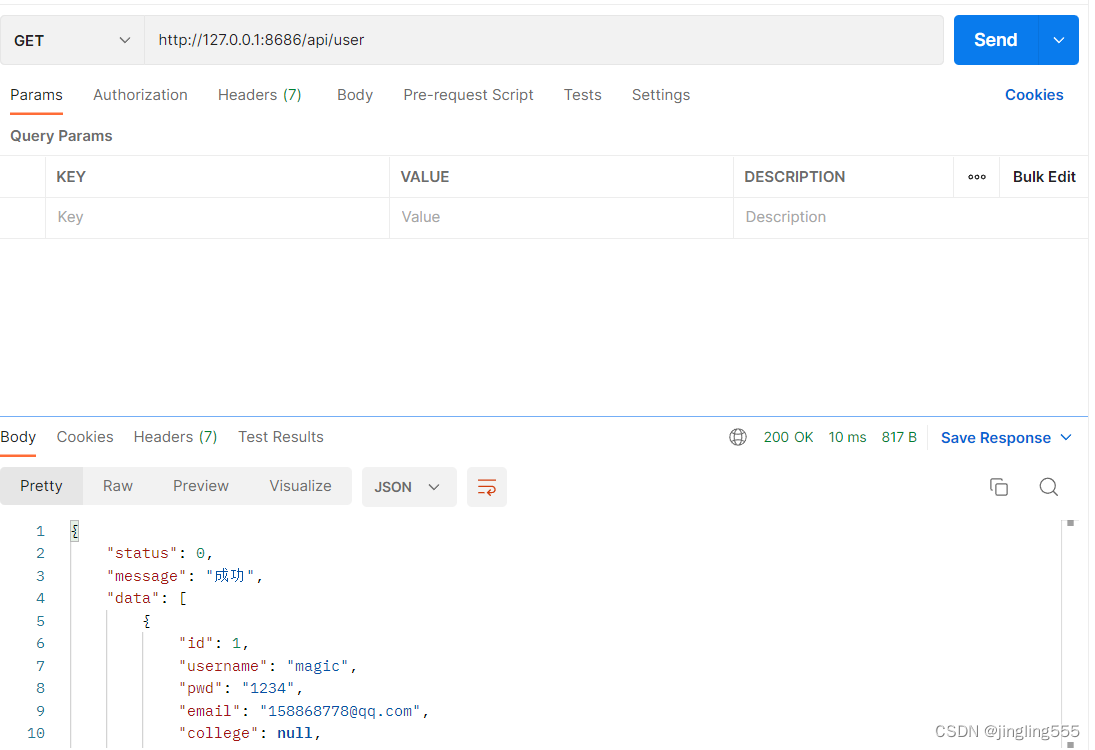Click the search response icon
The width and height of the screenshot is (1095, 750).
1048,487
